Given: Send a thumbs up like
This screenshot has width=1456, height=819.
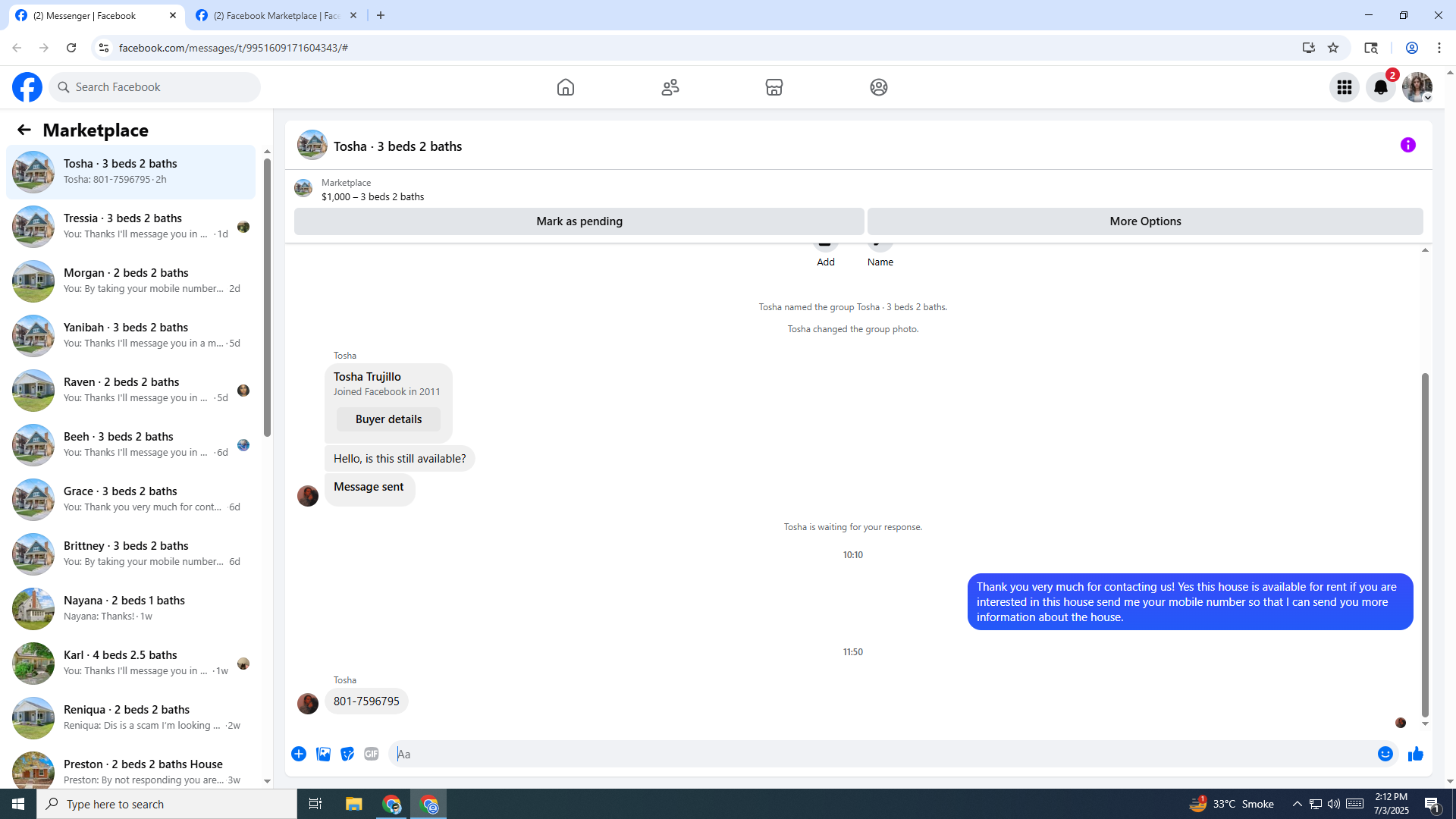Looking at the screenshot, I should pos(1415,754).
